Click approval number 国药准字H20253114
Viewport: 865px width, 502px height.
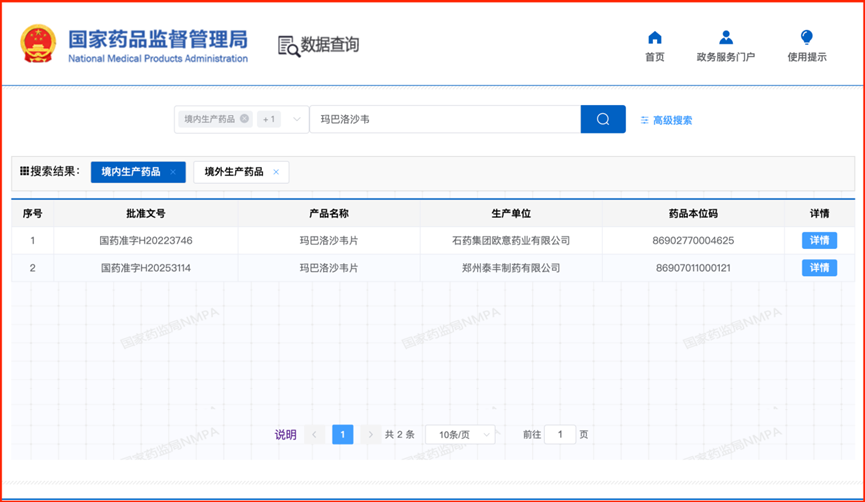[146, 268]
